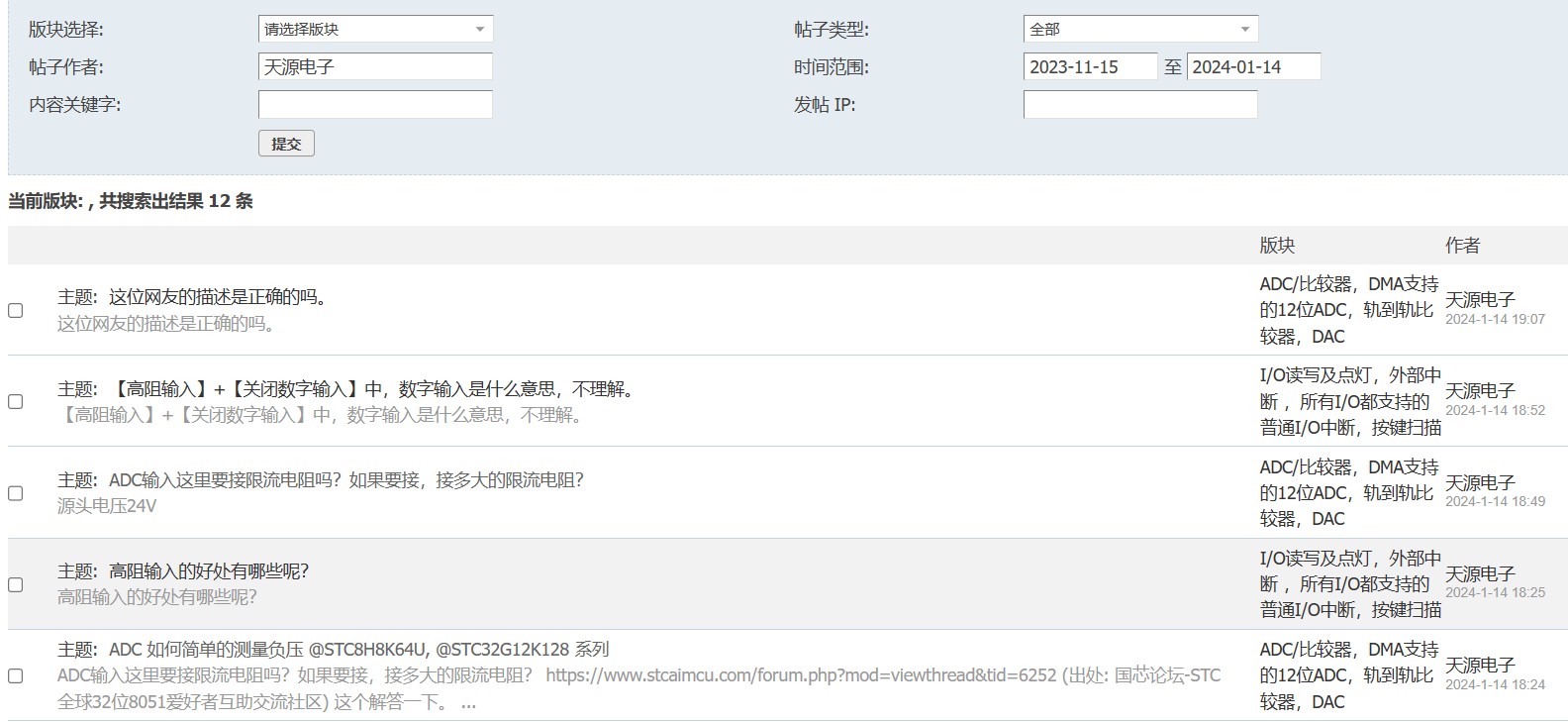
Task: Click author 天源电子 dated 2024-1-14 18:52
Action: [x=1480, y=390]
